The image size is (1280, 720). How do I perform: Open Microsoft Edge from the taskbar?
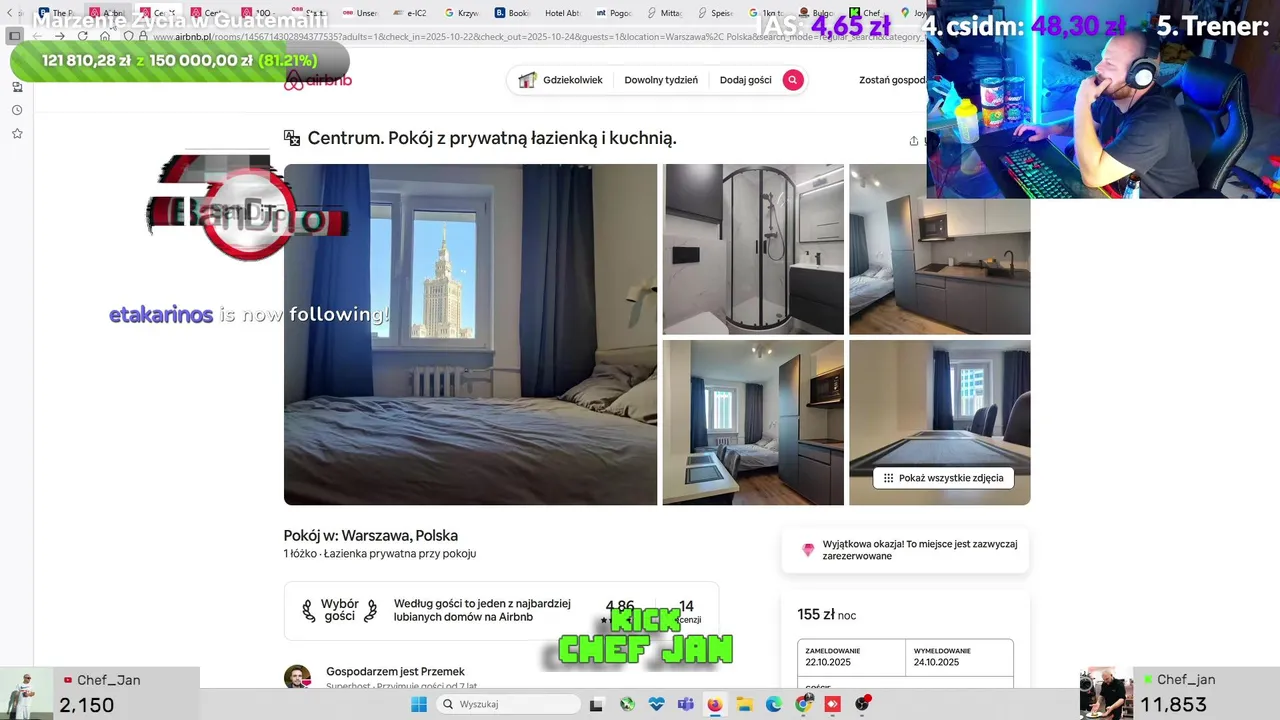[x=773, y=704]
